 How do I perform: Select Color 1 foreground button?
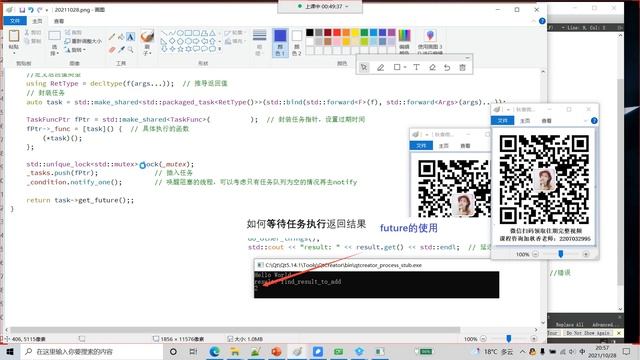(x=280, y=42)
